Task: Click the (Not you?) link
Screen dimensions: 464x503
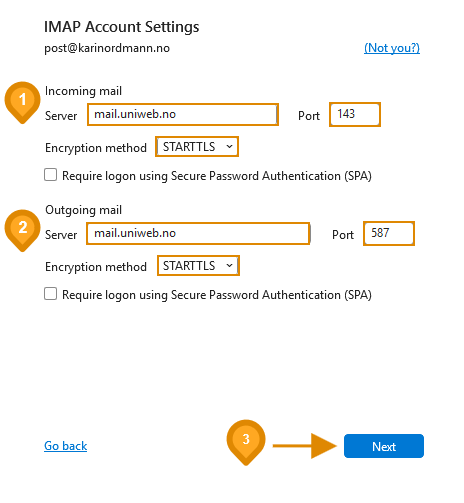Action: click(392, 48)
